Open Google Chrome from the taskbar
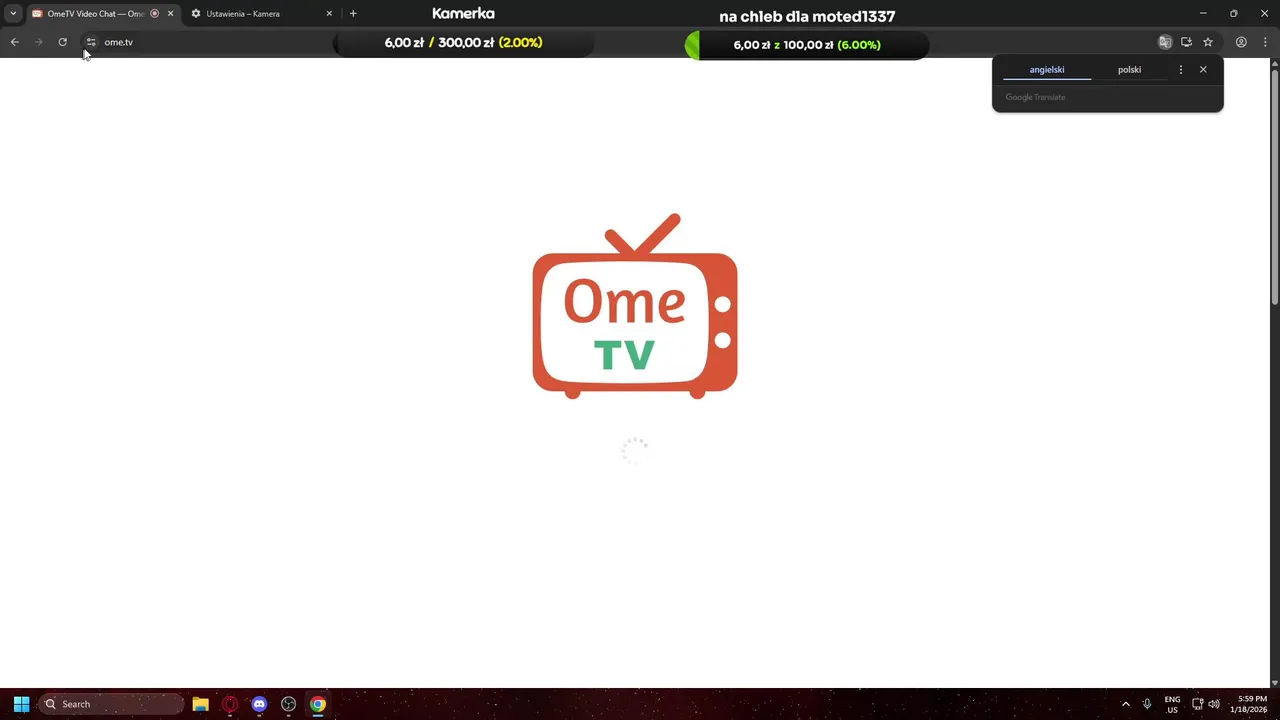The image size is (1280, 720). click(x=317, y=704)
